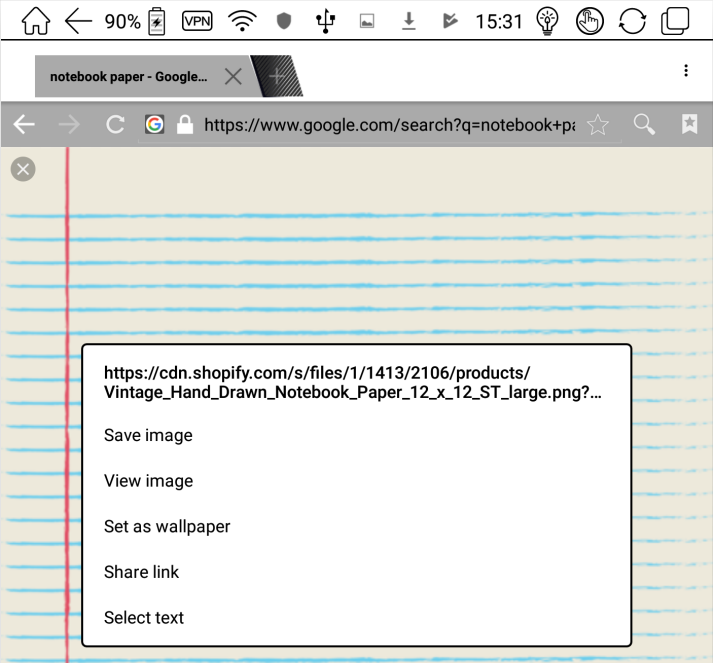This screenshot has width=713, height=663.
Task: Tap the Wi-Fi status icon
Action: 242,21
